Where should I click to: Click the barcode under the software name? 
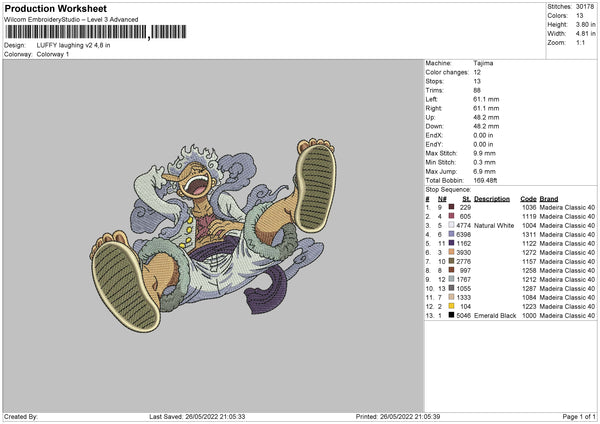point(95,32)
